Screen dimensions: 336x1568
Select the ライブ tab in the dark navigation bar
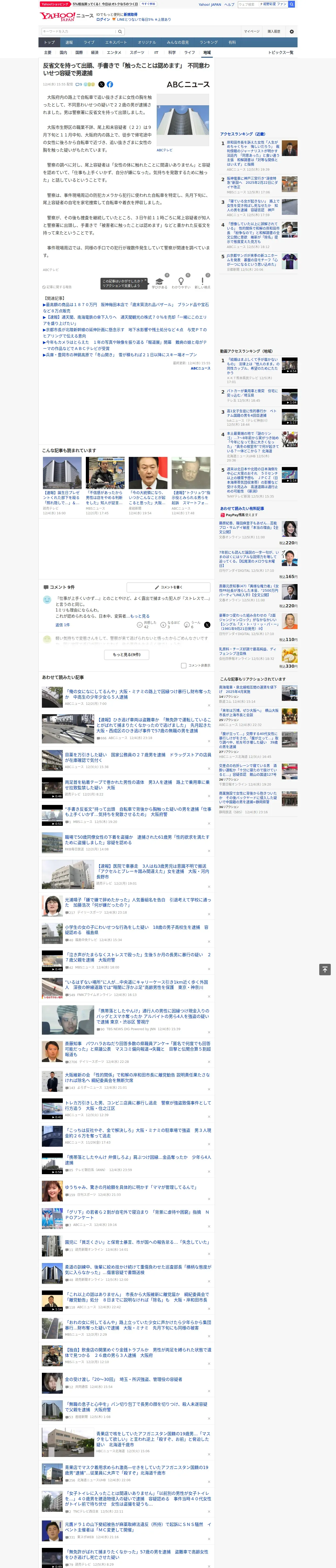click(89, 43)
